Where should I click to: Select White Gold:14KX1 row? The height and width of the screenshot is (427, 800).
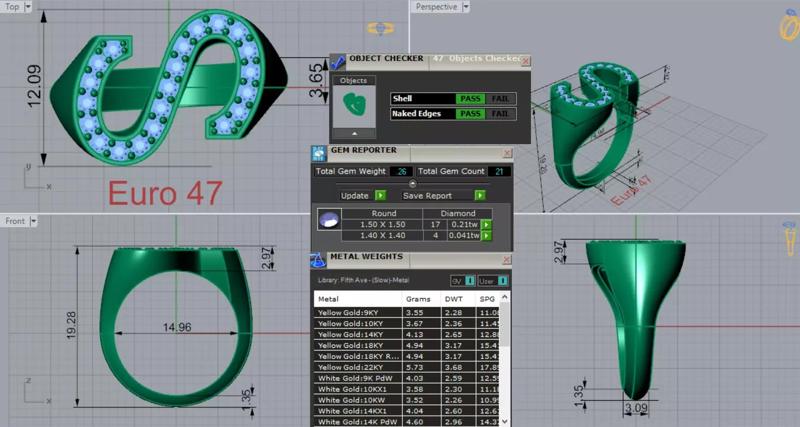click(x=407, y=411)
